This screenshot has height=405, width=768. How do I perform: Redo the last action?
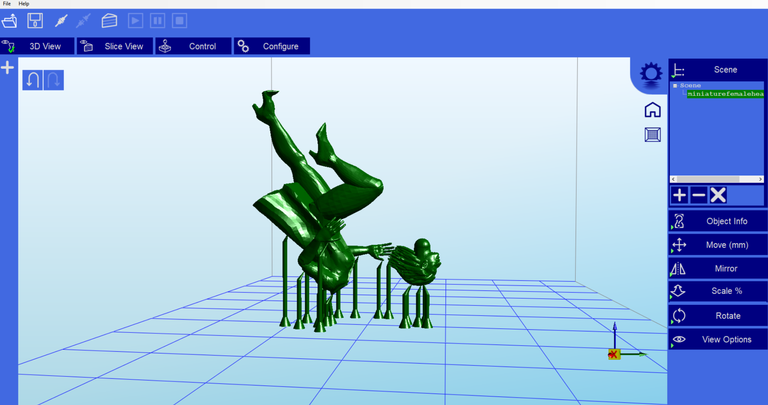pyautogui.click(x=54, y=80)
